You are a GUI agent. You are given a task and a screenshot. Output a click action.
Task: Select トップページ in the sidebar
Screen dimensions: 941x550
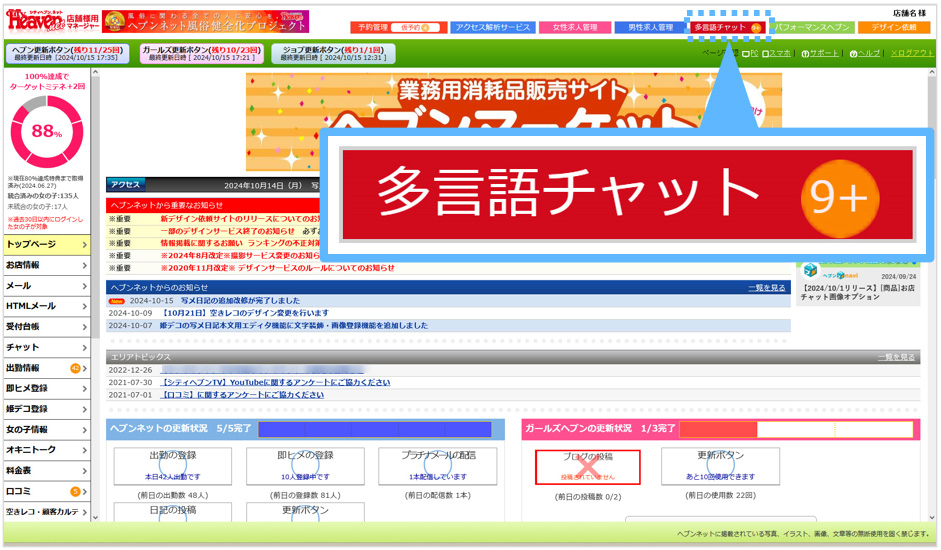46,244
